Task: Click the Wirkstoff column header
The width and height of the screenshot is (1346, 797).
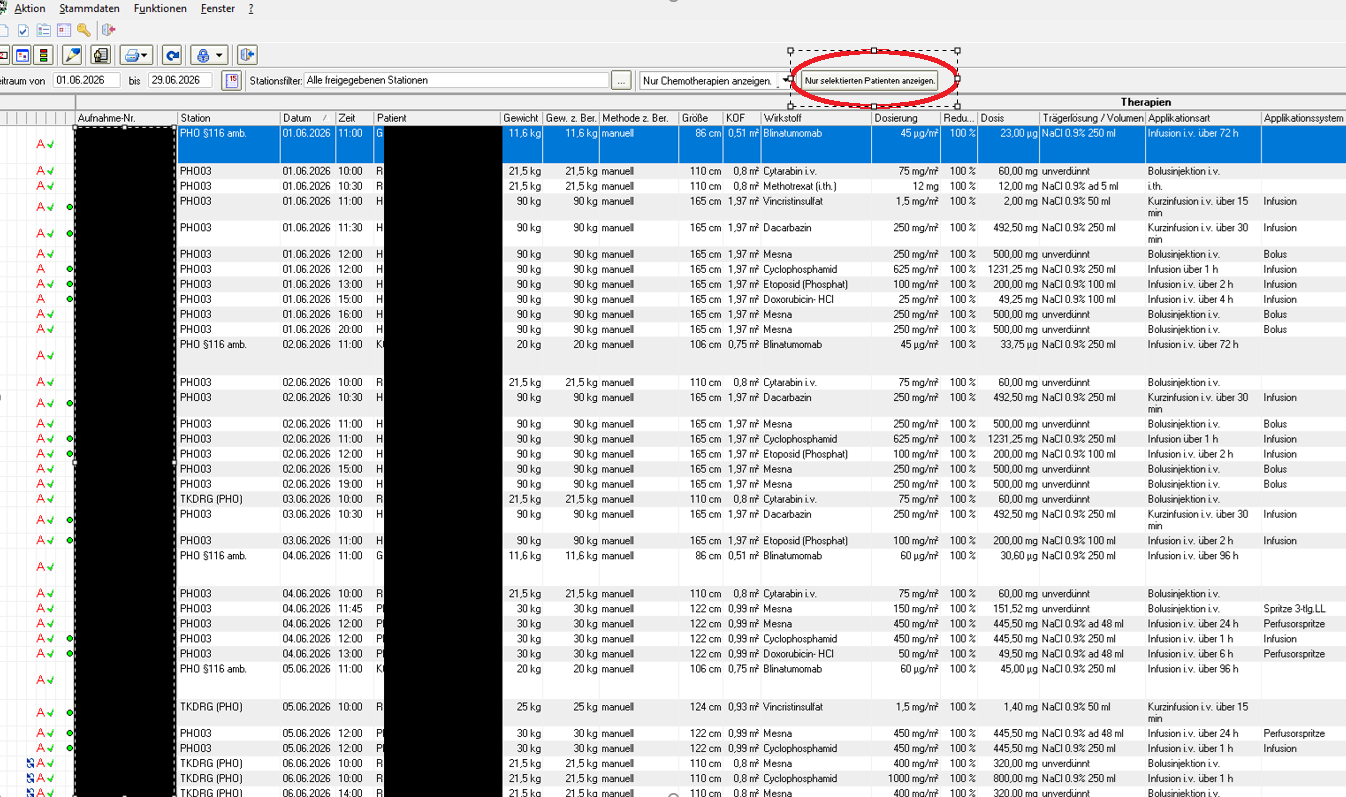Action: [816, 118]
